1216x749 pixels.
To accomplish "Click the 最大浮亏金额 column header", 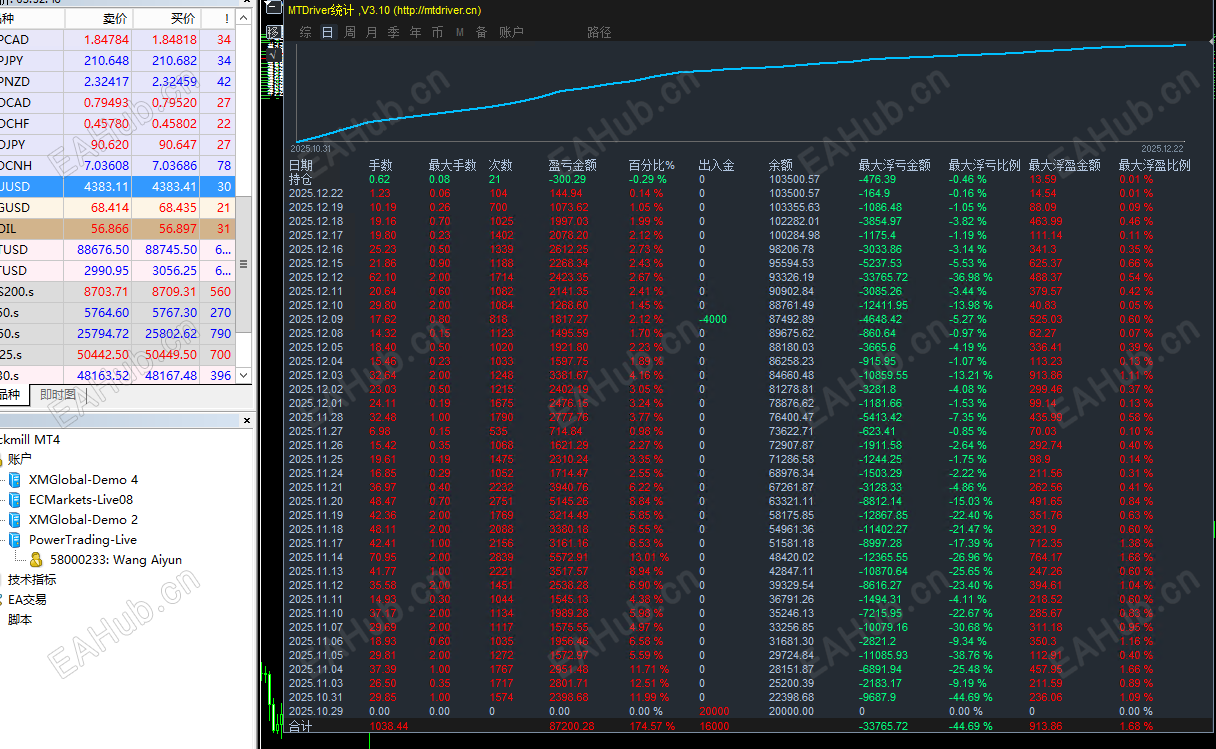I will point(895,166).
